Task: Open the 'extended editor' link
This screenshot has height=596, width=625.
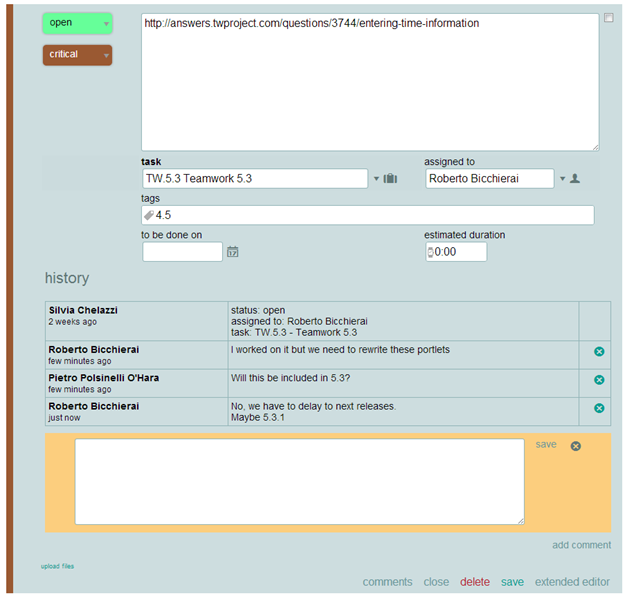Action: (x=572, y=582)
